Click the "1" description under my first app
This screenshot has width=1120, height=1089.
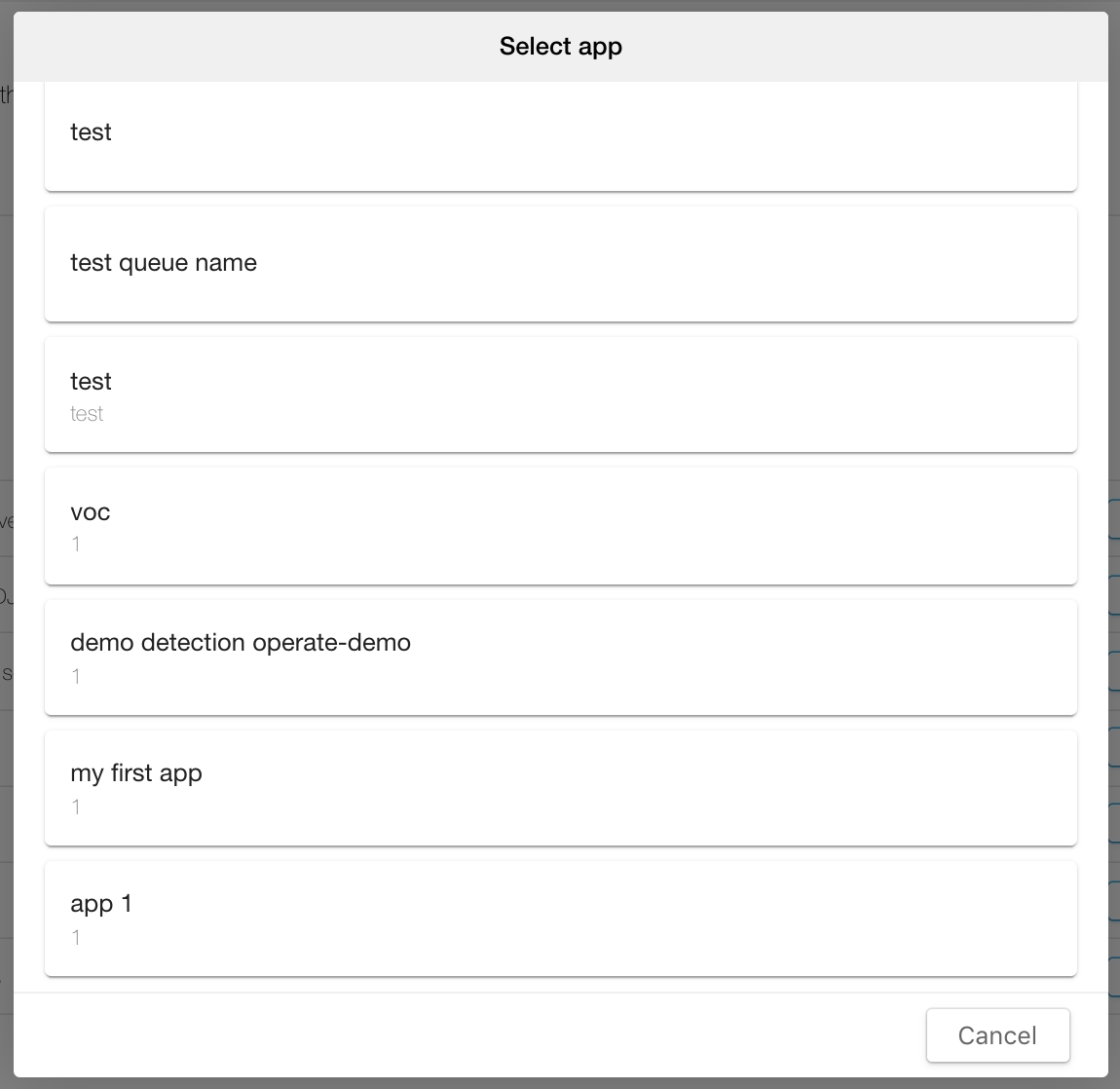(x=76, y=807)
